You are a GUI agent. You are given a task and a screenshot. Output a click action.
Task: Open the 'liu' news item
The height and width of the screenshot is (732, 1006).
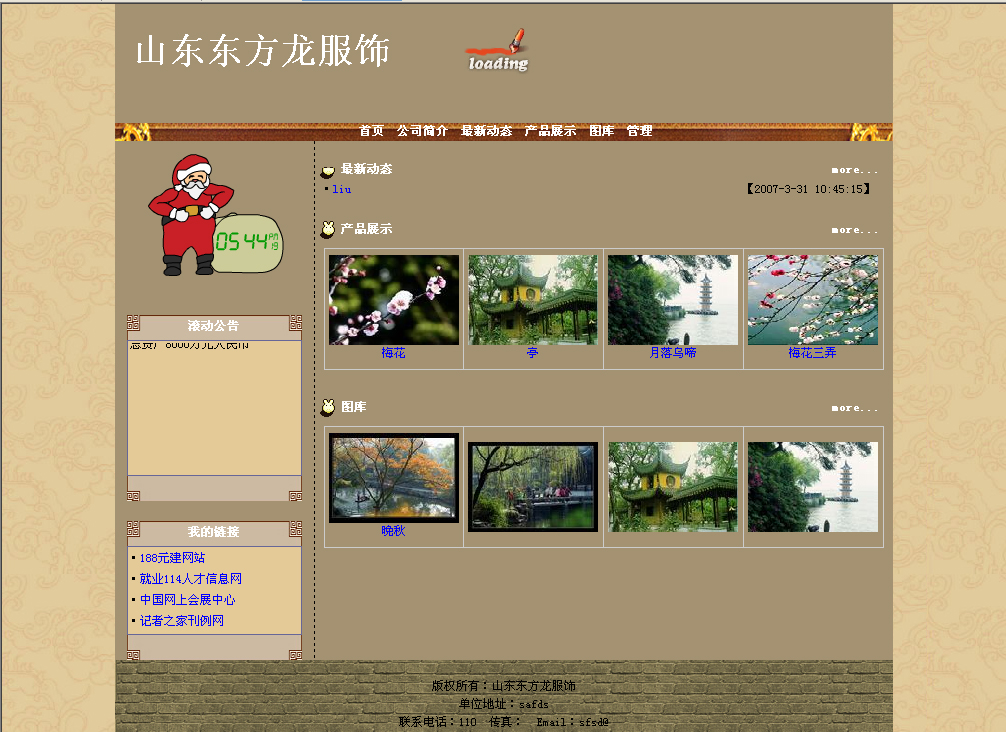point(342,189)
